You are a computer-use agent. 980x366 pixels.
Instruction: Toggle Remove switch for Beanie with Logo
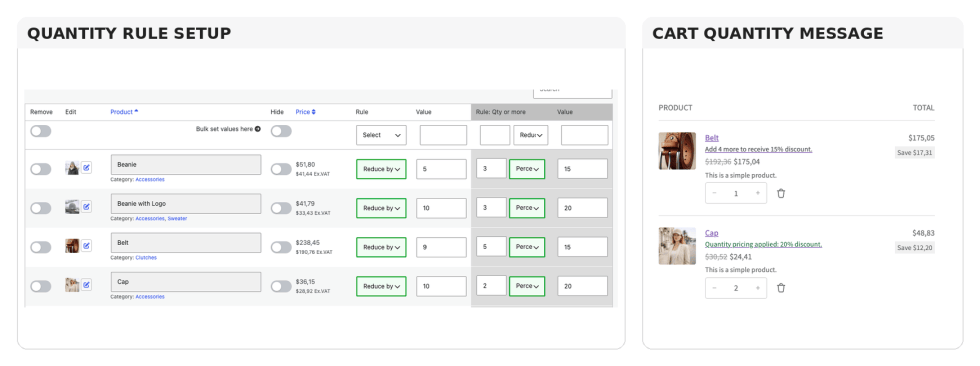(41, 208)
